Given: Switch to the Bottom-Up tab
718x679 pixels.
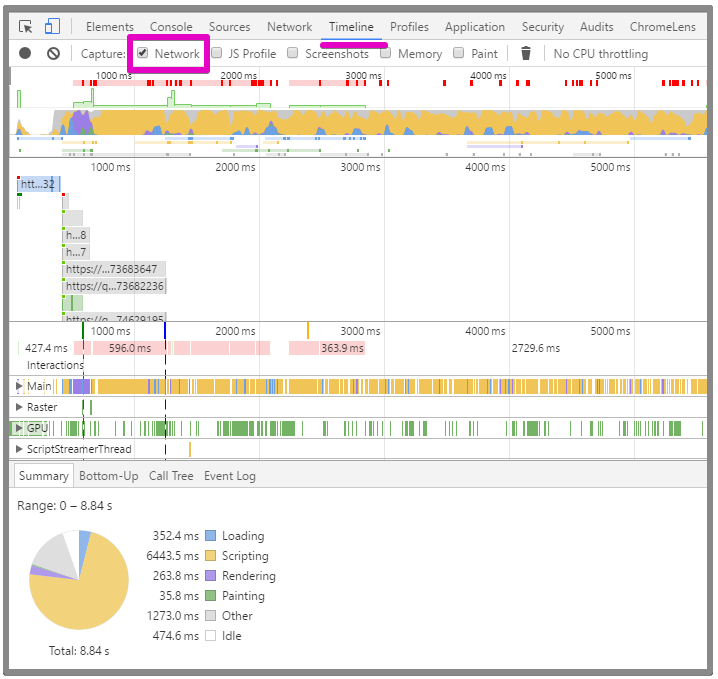Looking at the screenshot, I should (x=109, y=476).
